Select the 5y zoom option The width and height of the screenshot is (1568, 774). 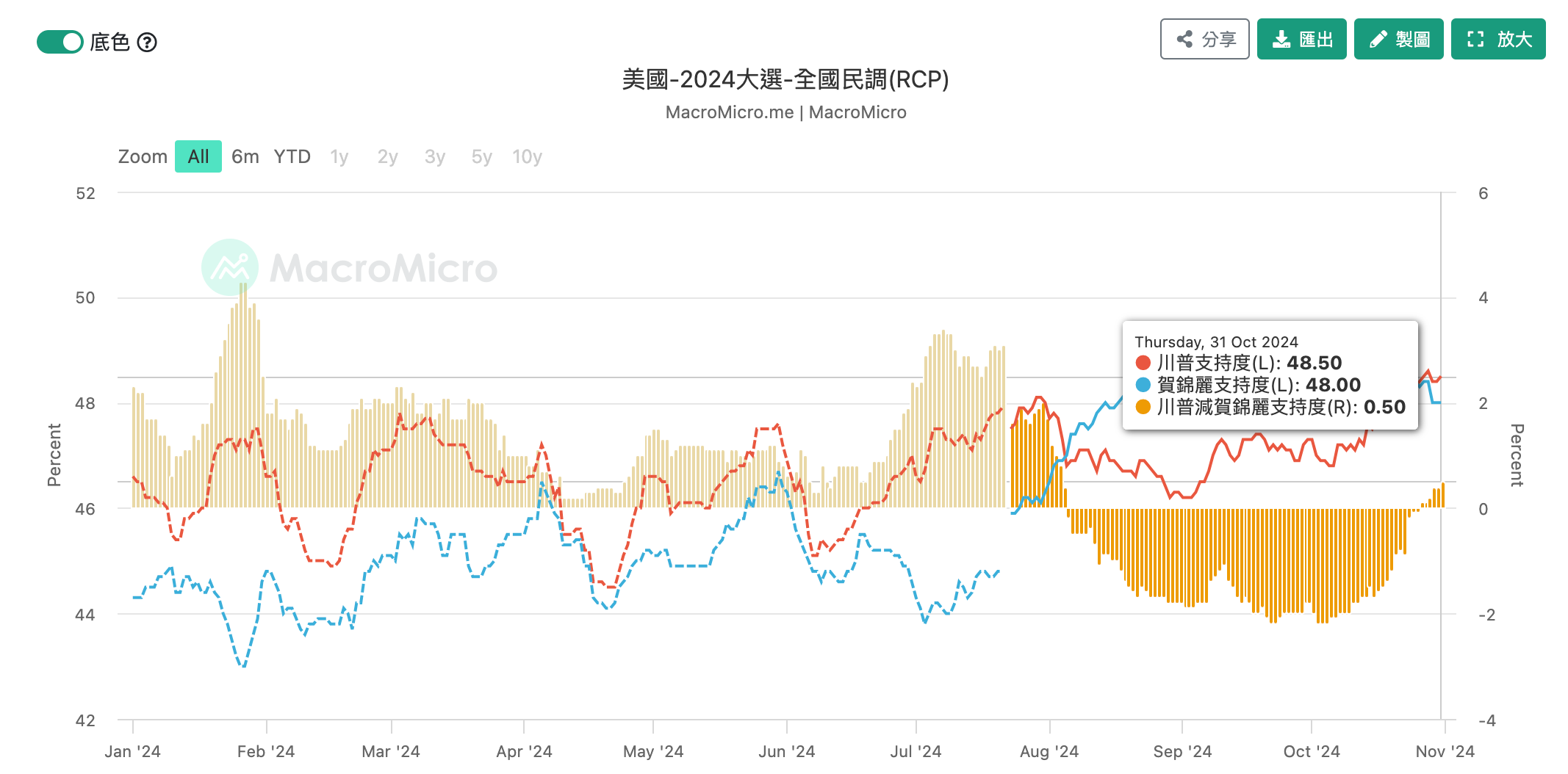(482, 156)
